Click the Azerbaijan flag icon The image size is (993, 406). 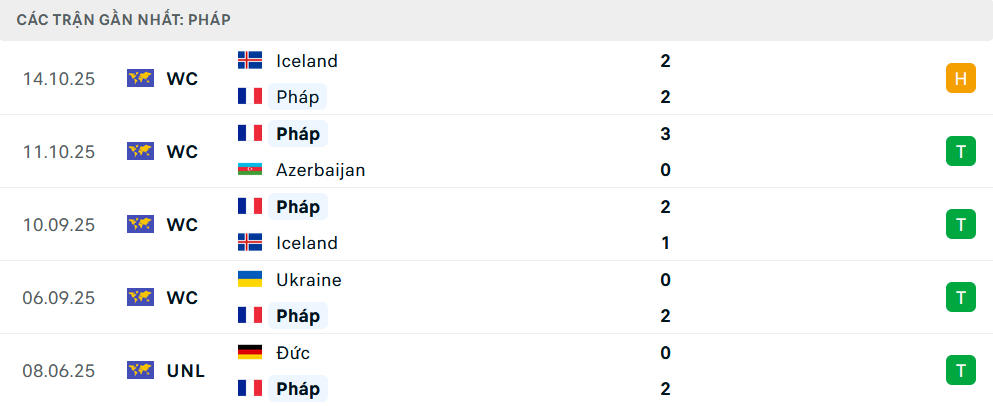pos(250,170)
